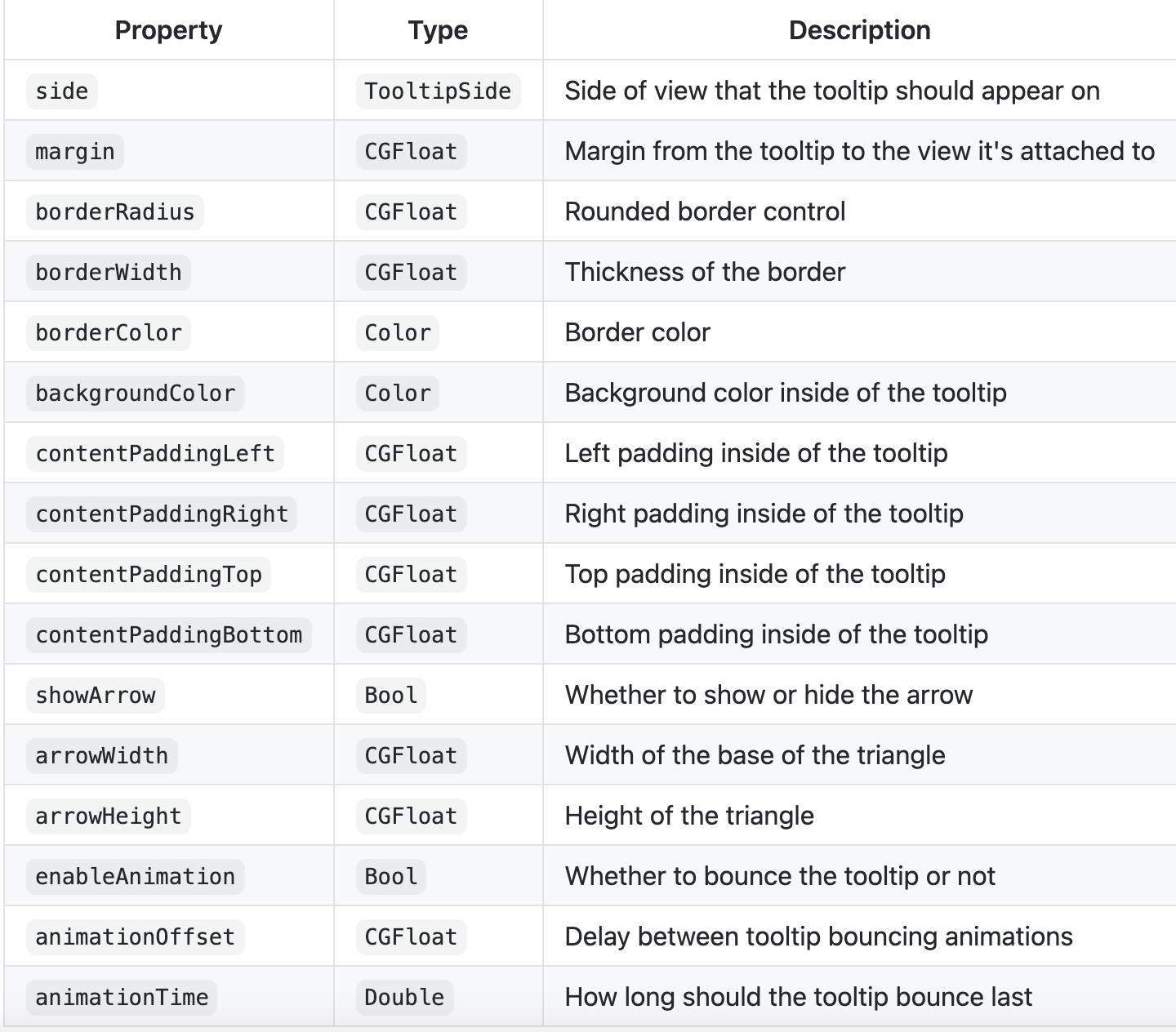
Task: Select the margin property name
Action: click(75, 151)
